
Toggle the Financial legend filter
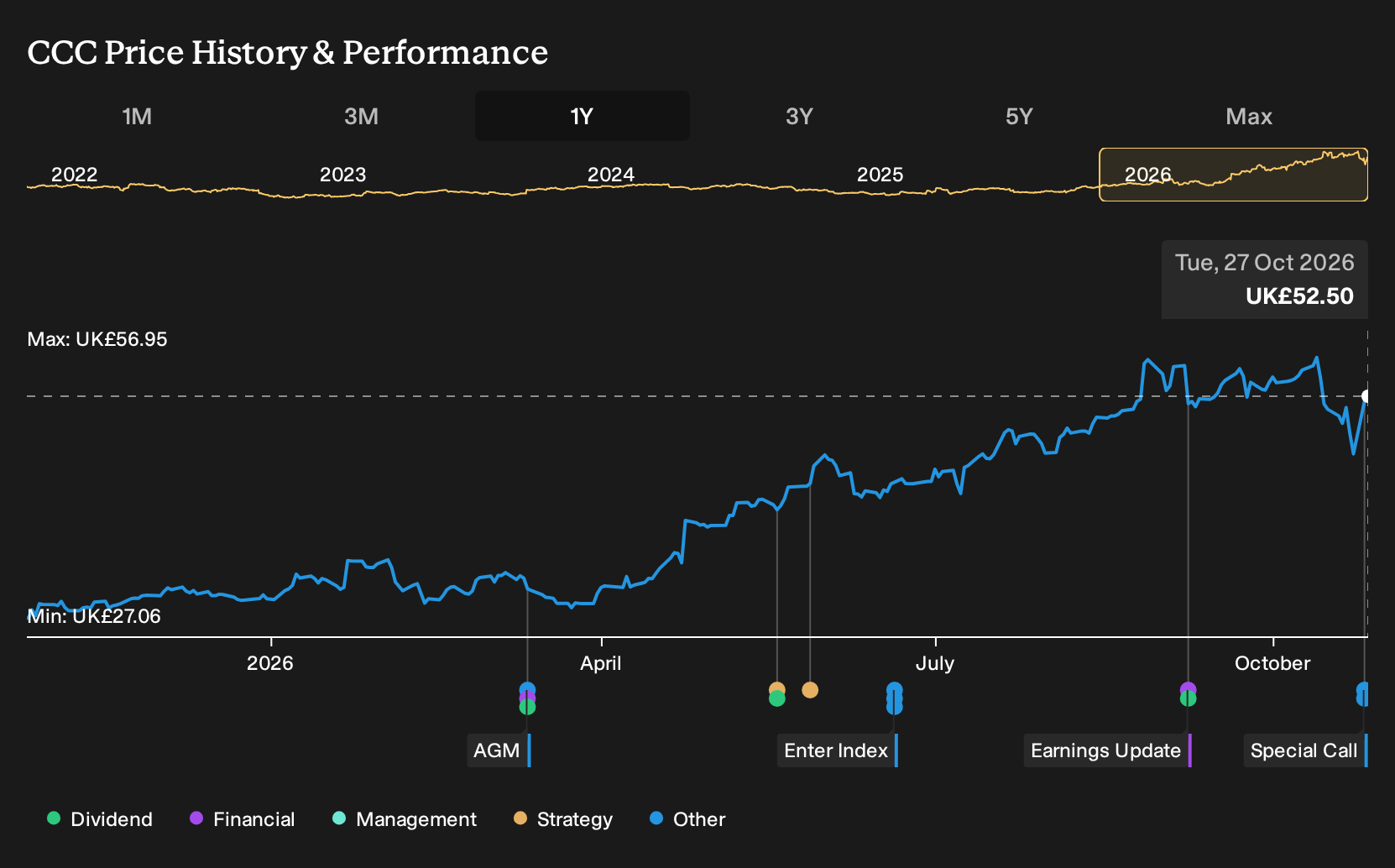click(243, 819)
